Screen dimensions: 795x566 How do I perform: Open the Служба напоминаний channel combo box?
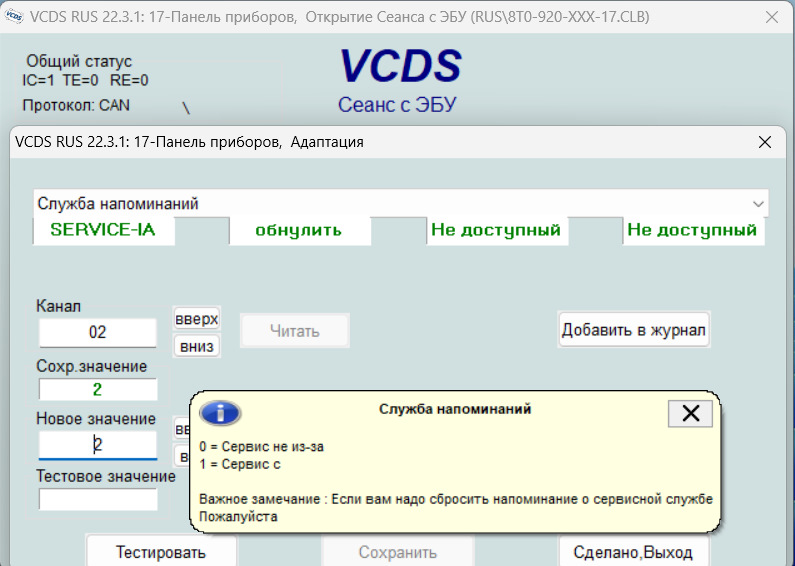tap(401, 204)
